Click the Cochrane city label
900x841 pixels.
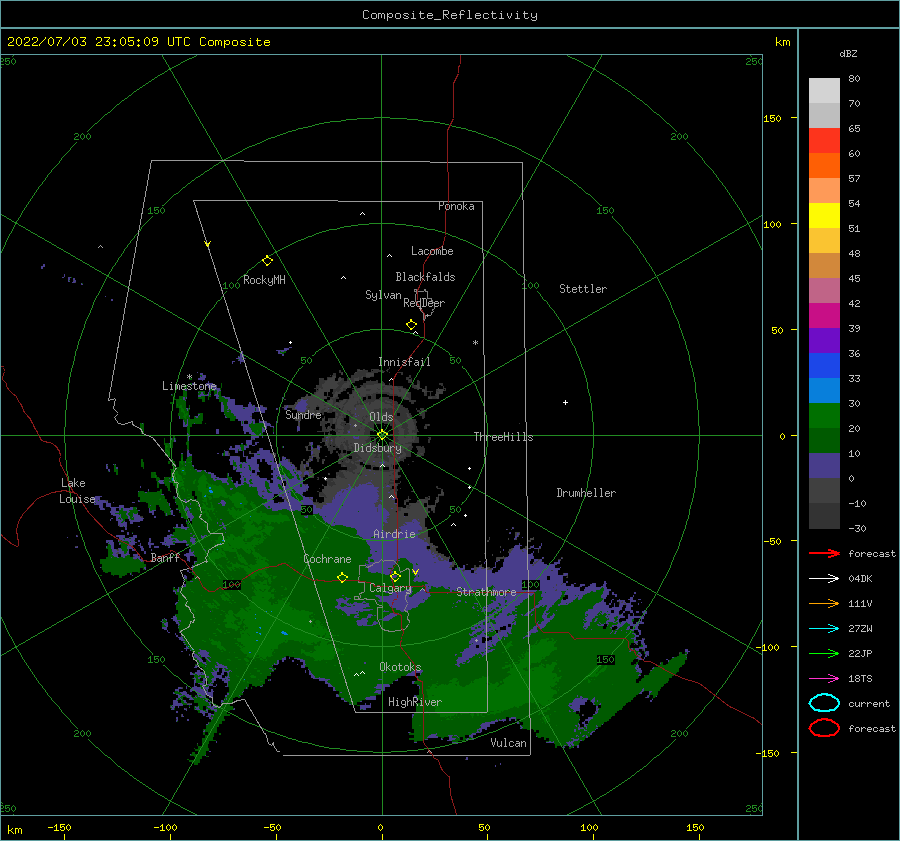327,559
